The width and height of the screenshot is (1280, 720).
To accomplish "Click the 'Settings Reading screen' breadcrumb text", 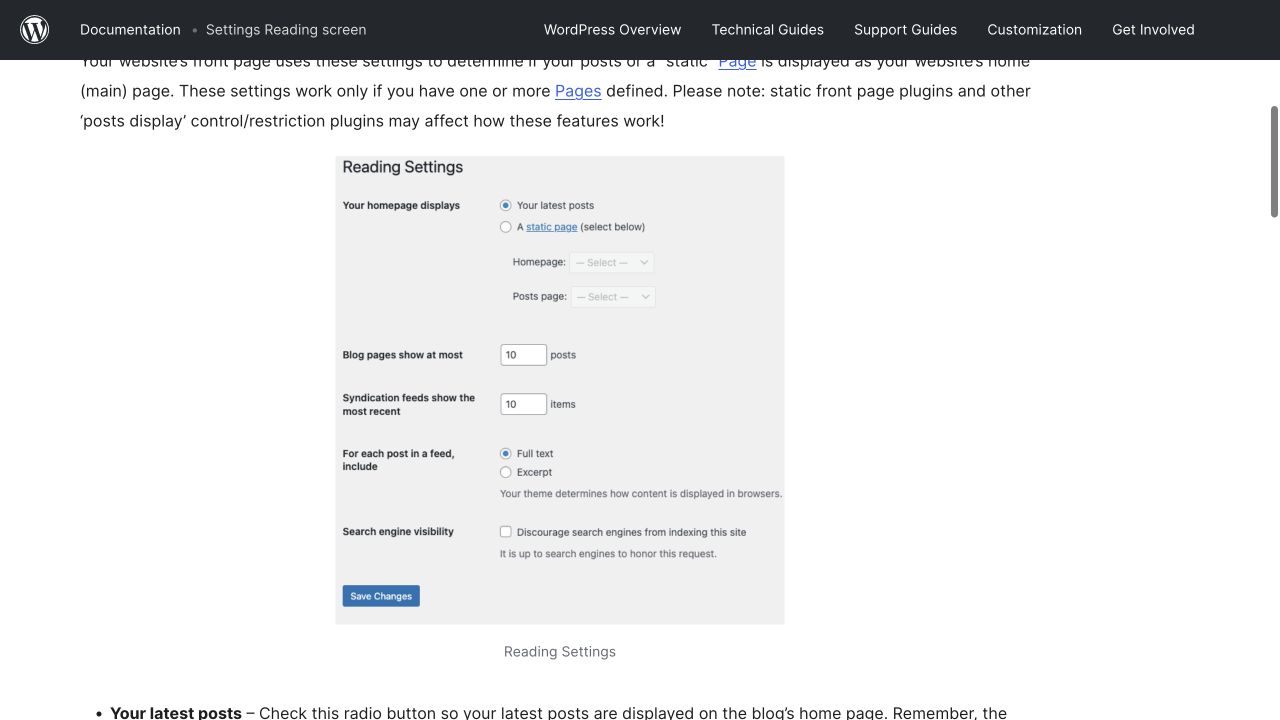I will click(x=286, y=30).
